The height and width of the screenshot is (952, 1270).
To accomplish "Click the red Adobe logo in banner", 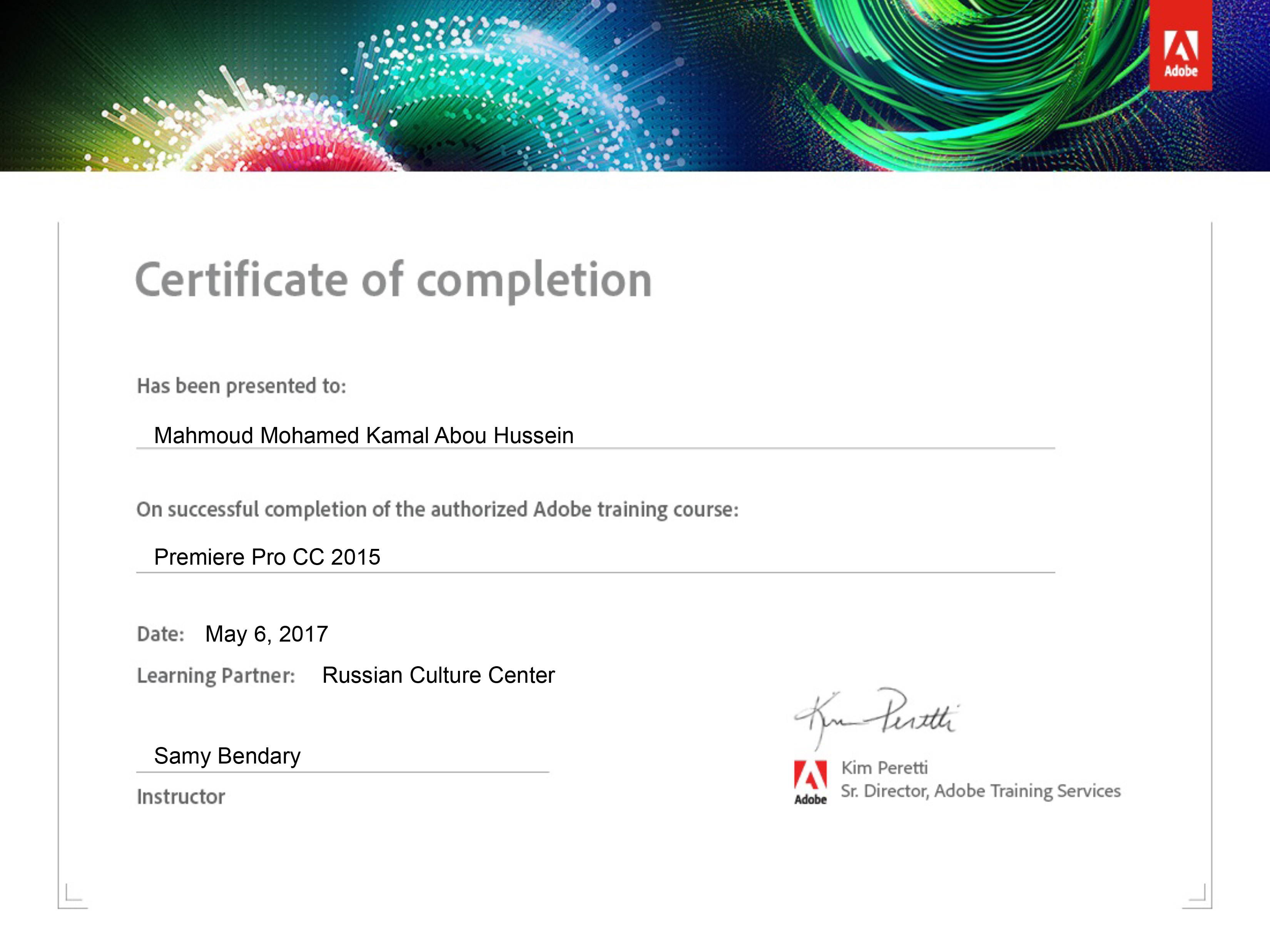I will pyautogui.click(x=1180, y=45).
